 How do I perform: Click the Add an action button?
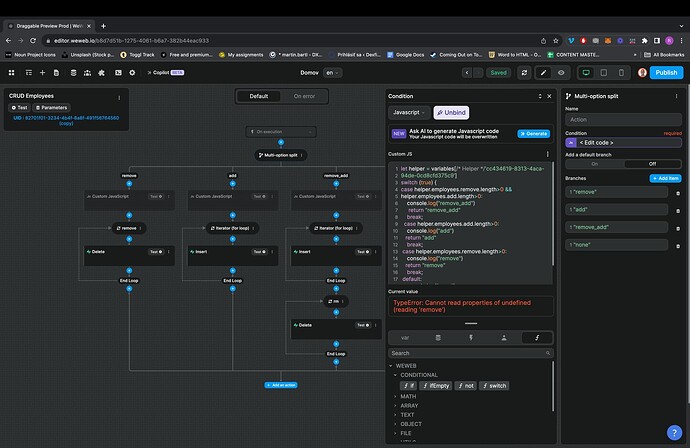pos(281,385)
